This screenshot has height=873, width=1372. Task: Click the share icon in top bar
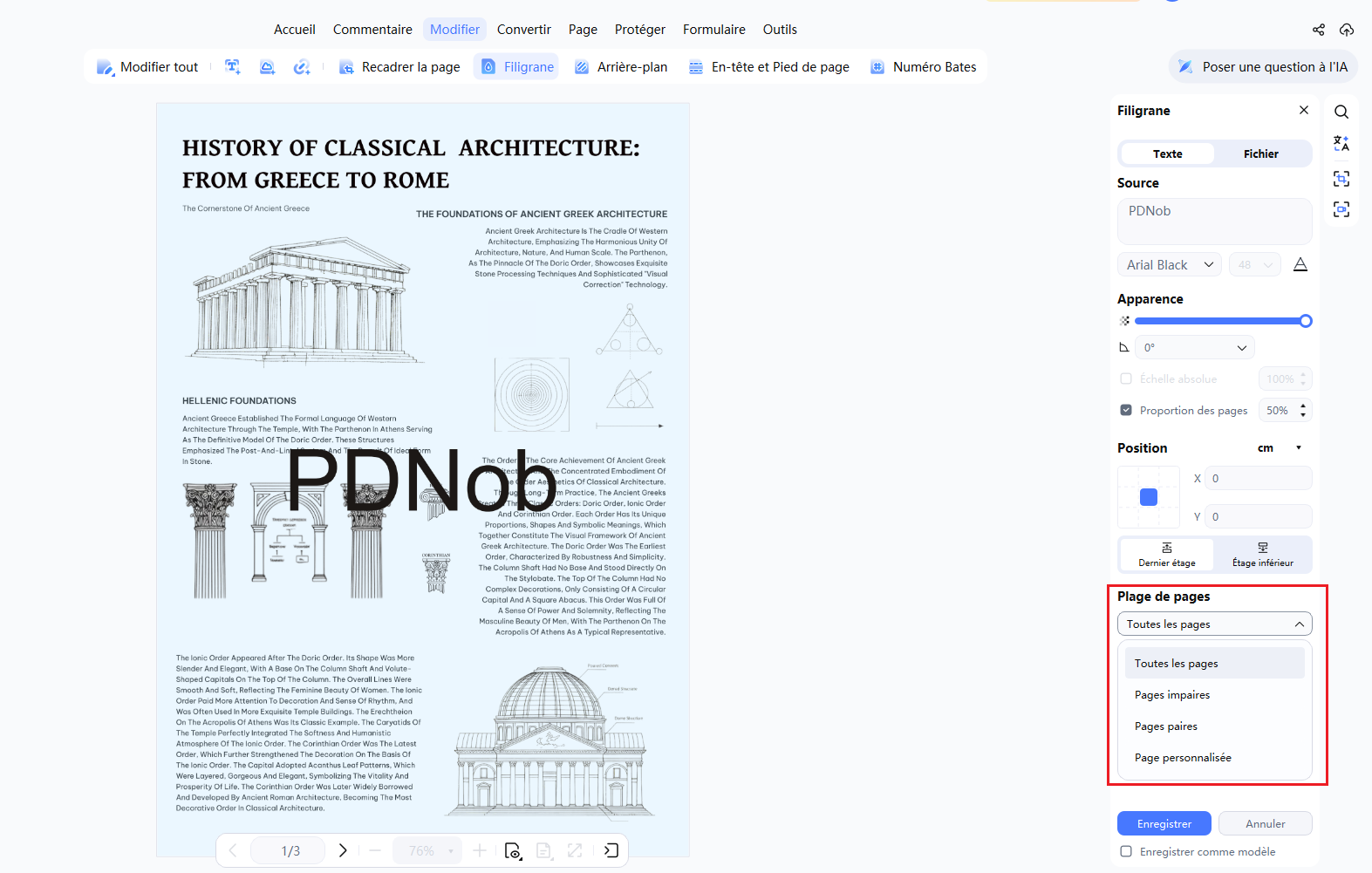click(x=1318, y=30)
